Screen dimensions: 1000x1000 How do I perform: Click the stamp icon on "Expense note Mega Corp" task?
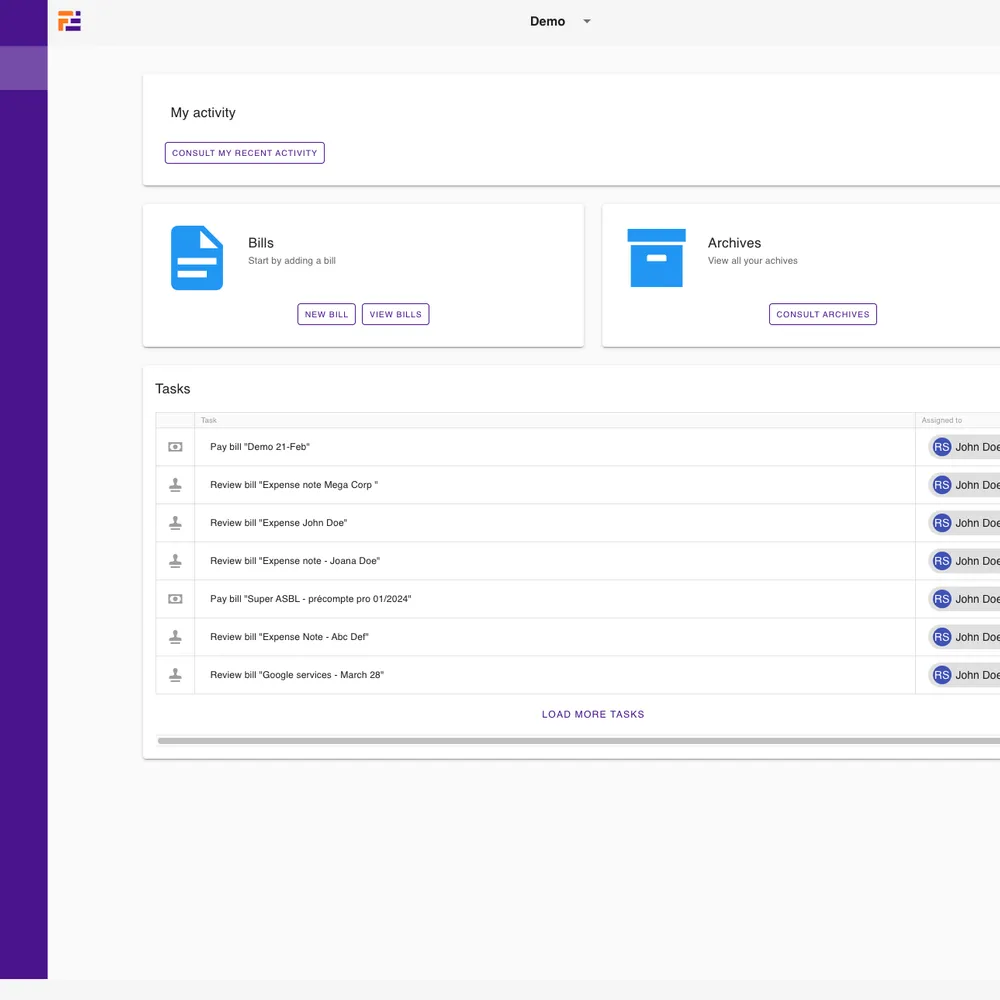coord(175,485)
